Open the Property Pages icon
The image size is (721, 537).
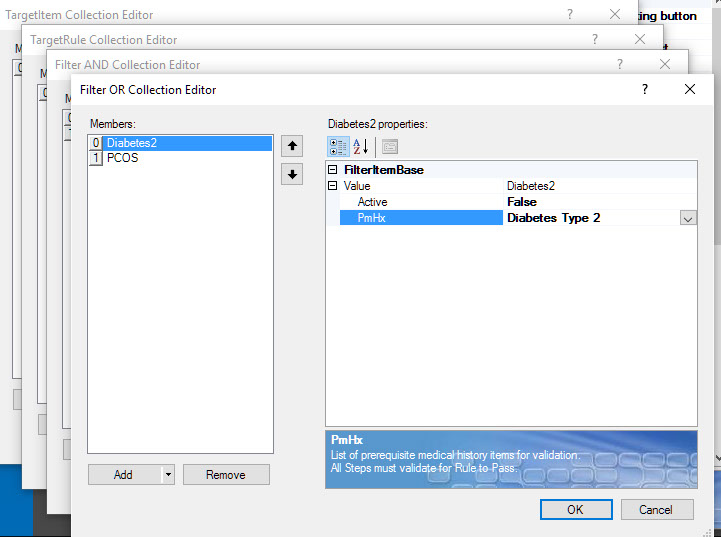(x=389, y=146)
